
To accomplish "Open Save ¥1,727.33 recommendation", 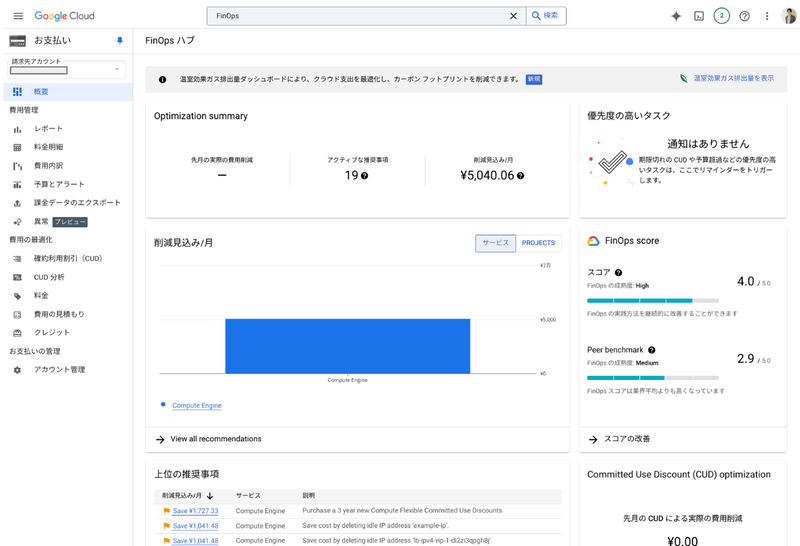I will 195,511.
